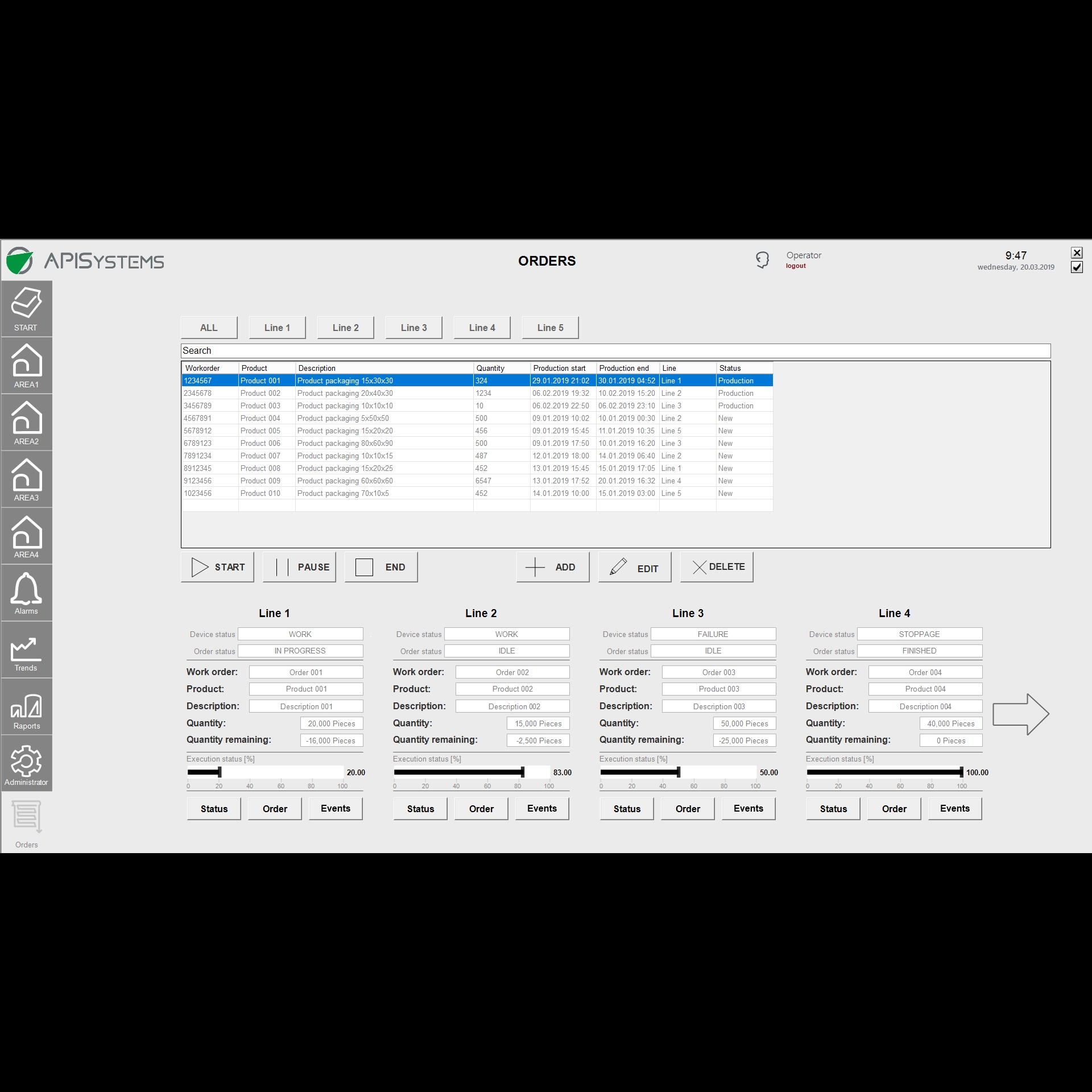Screen dimensions: 1092x1092
Task: Navigate to AREA1 using sidebar icon
Action: [26, 365]
